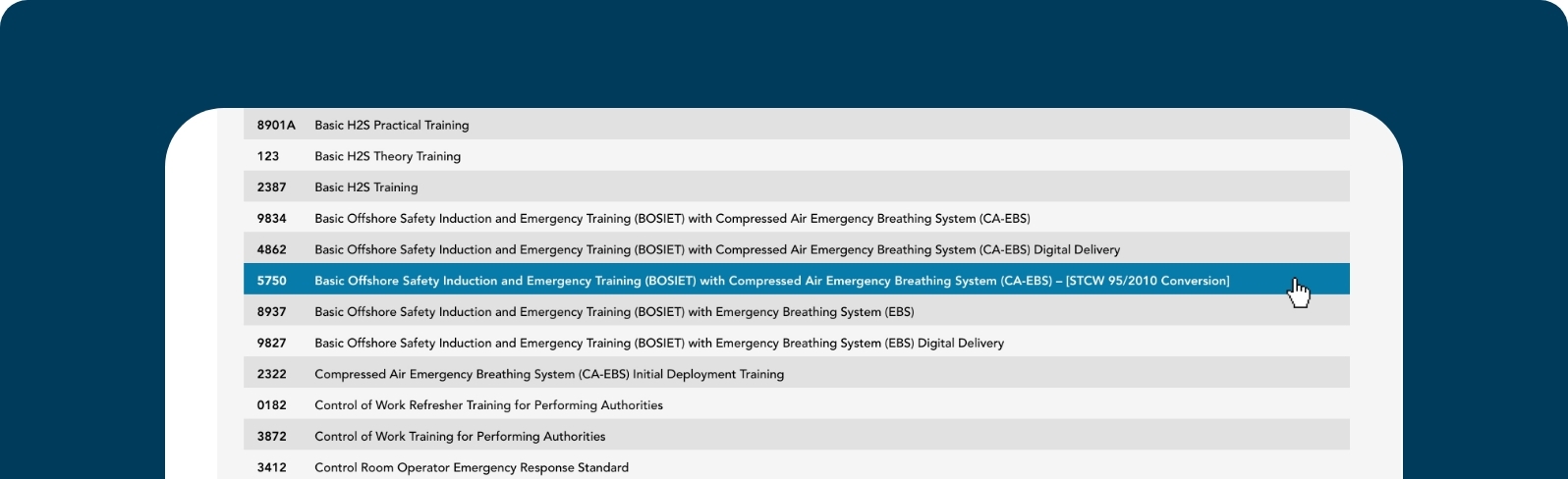
Task: Click course code 8937
Action: 272,312
